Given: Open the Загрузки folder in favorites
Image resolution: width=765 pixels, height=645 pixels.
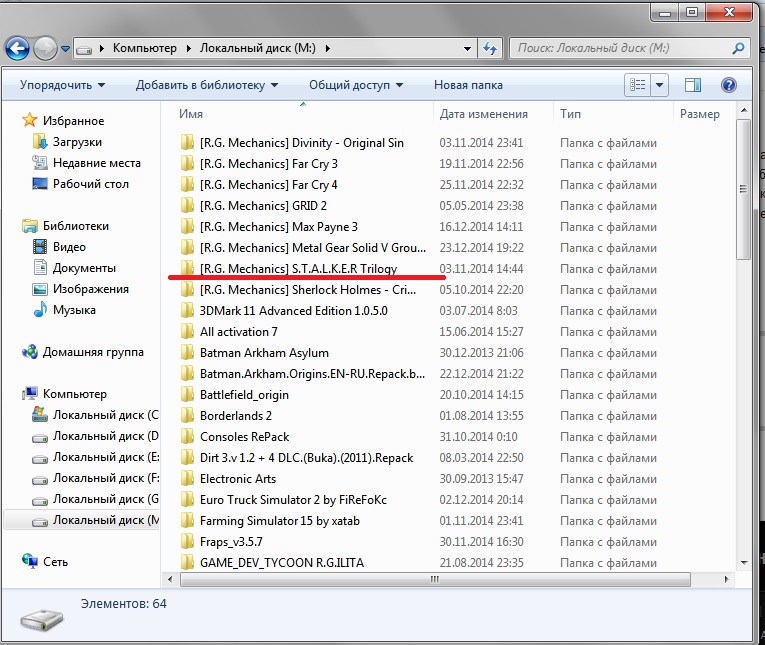Looking at the screenshot, I should pyautogui.click(x=76, y=142).
